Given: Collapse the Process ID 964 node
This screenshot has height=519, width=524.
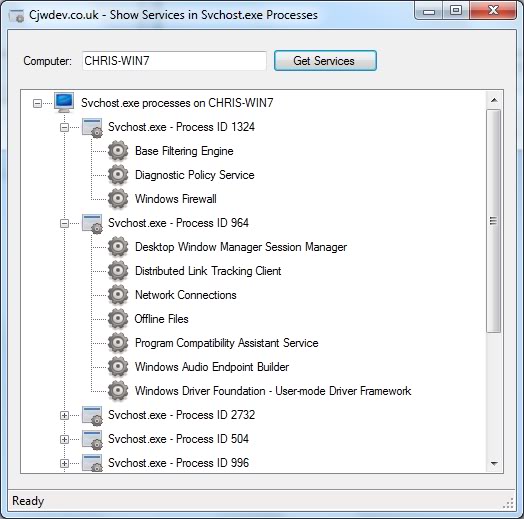Looking at the screenshot, I should tap(64, 223).
